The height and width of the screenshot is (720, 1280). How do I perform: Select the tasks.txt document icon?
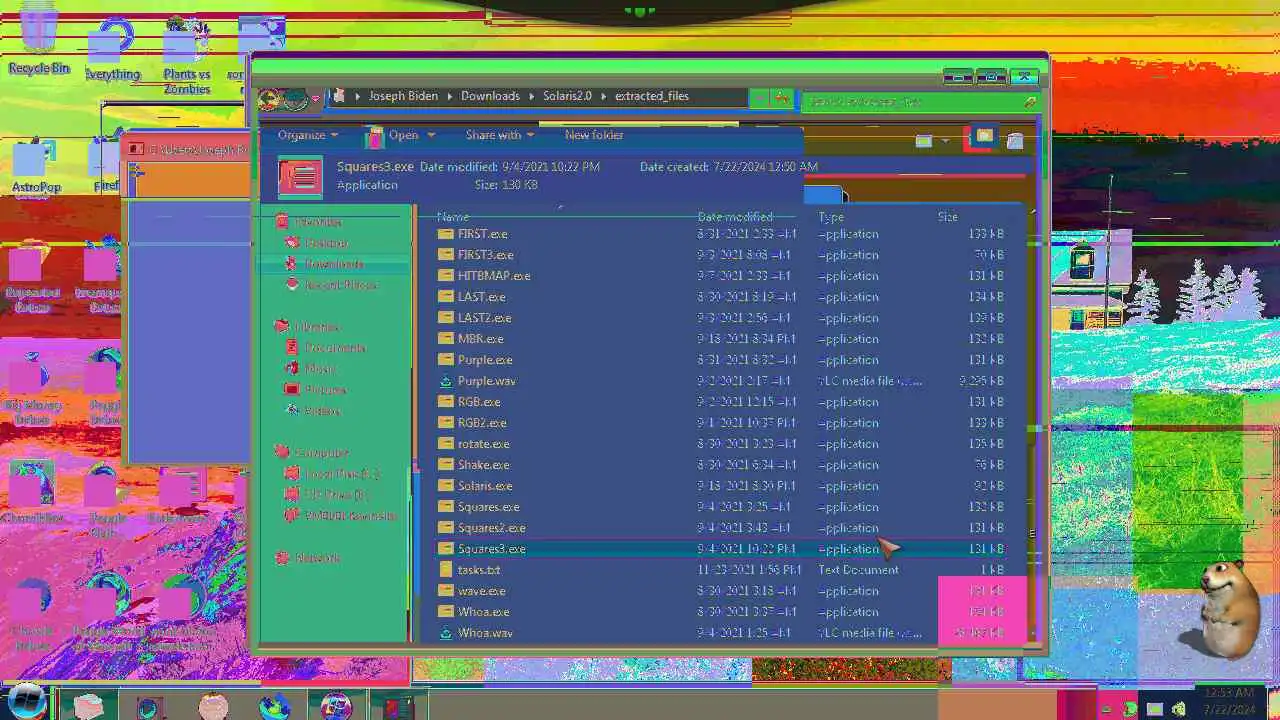tap(446, 570)
